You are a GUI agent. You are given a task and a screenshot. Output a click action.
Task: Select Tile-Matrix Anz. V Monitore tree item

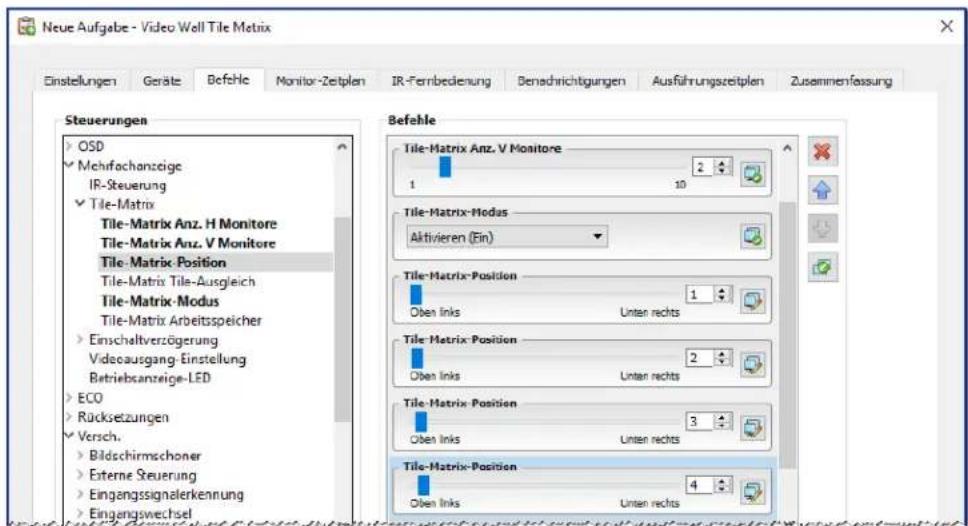(x=188, y=243)
